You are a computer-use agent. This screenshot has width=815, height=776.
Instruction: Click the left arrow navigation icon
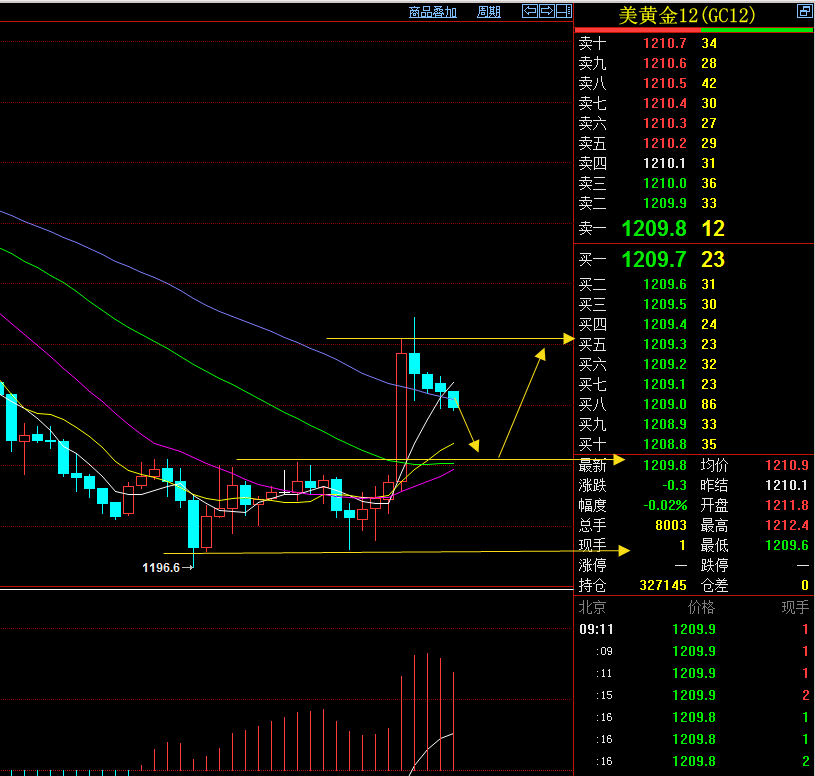(531, 11)
